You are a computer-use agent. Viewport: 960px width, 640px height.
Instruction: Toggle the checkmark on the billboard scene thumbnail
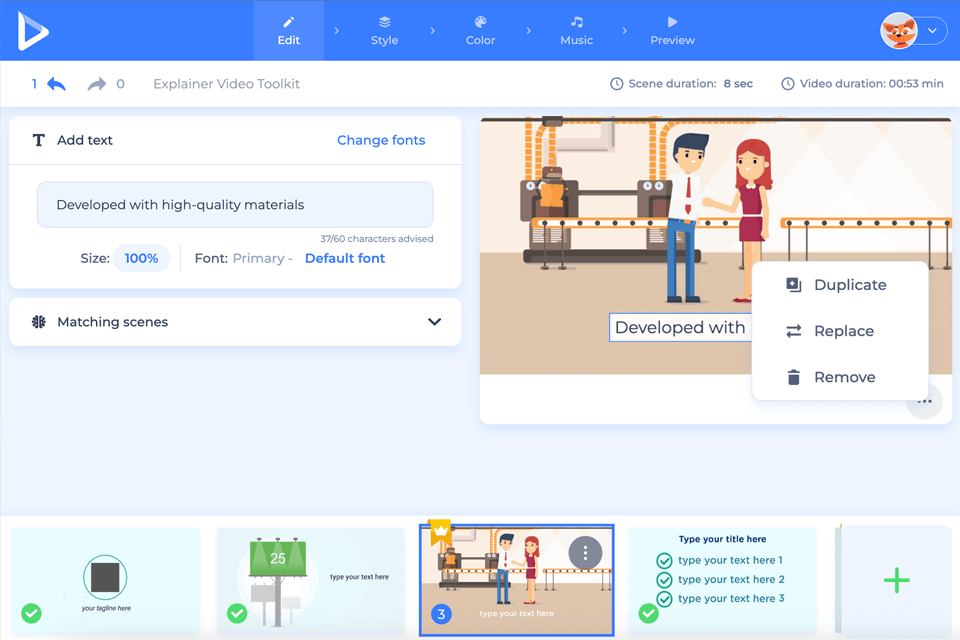pos(237,615)
